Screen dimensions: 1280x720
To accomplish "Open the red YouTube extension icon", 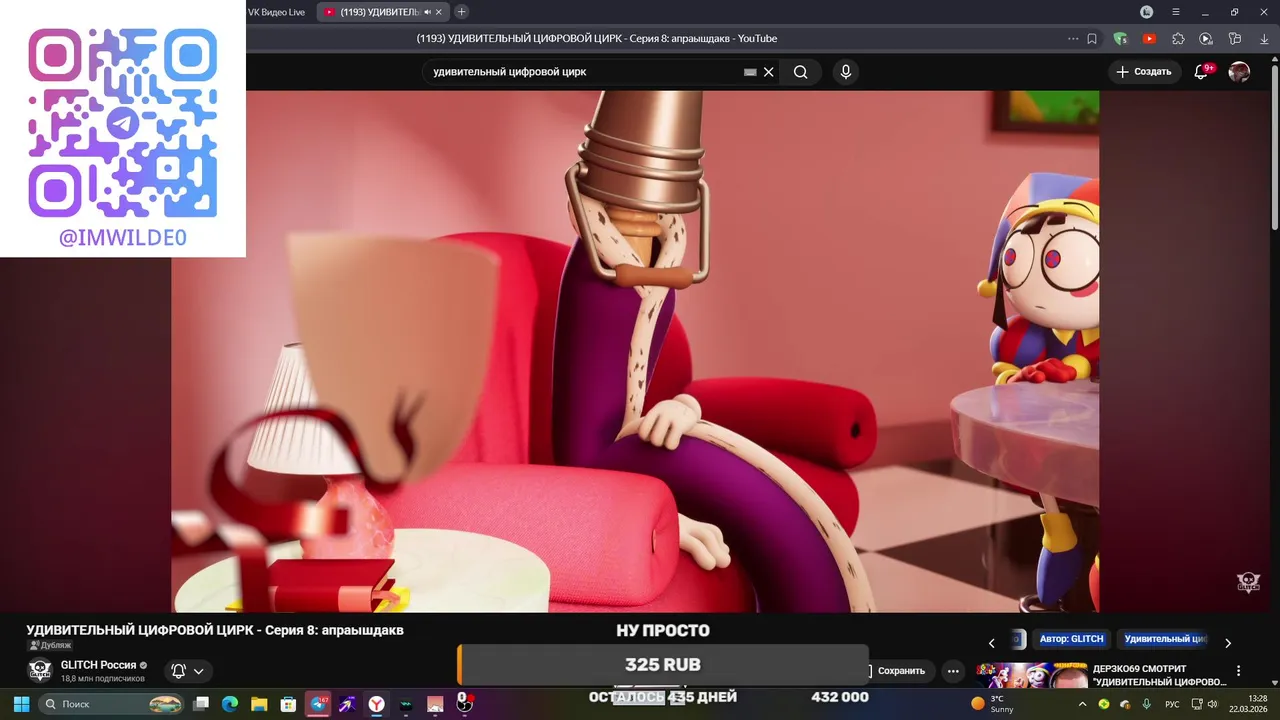I will pos(1150,39).
